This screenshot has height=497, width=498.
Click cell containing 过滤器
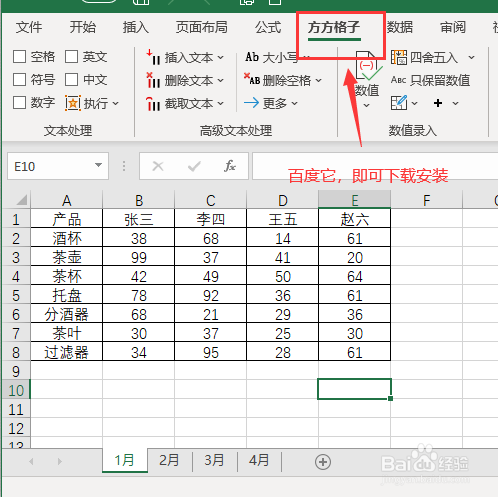click(x=67, y=352)
